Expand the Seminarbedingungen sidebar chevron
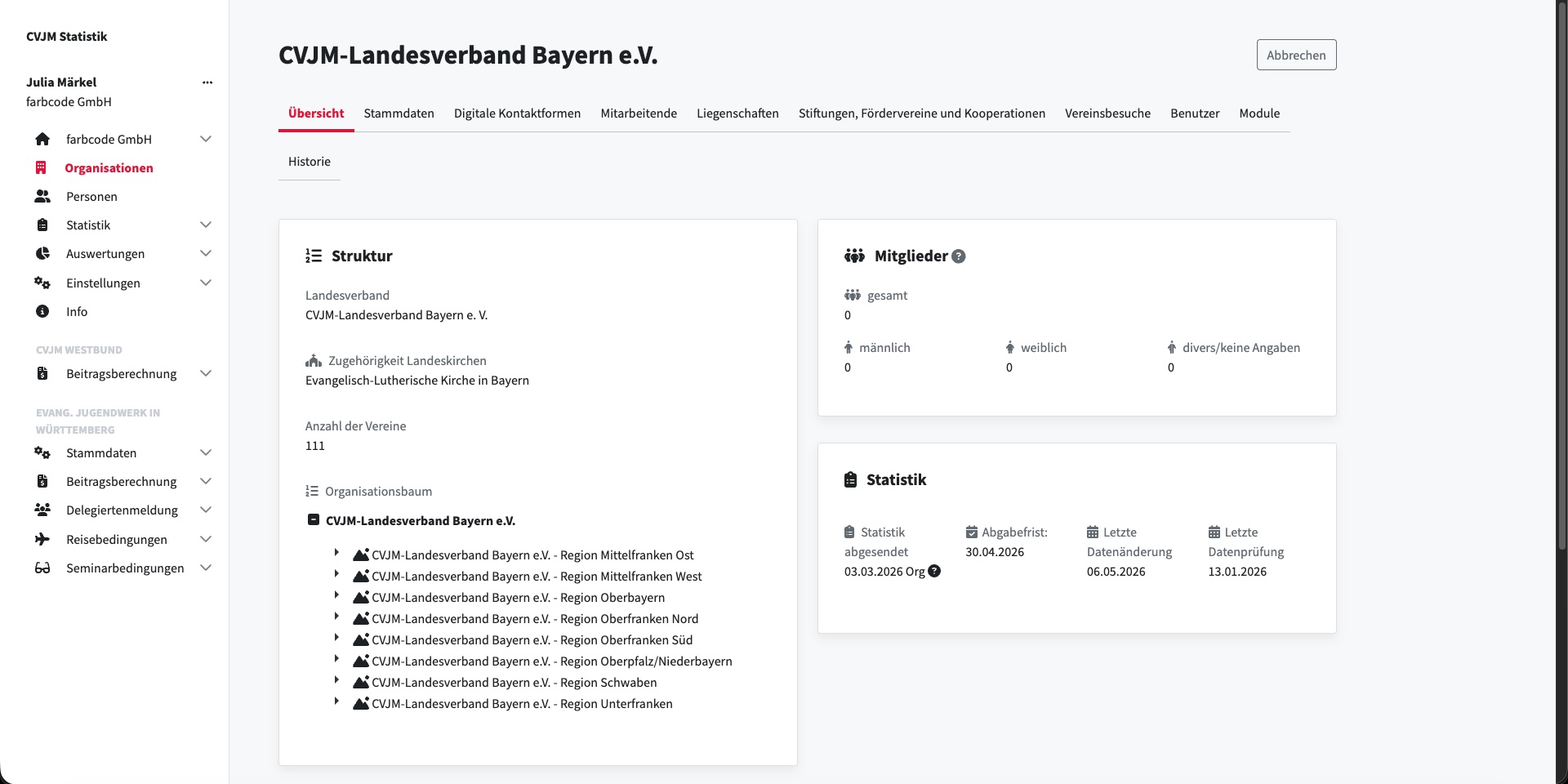 (x=206, y=568)
